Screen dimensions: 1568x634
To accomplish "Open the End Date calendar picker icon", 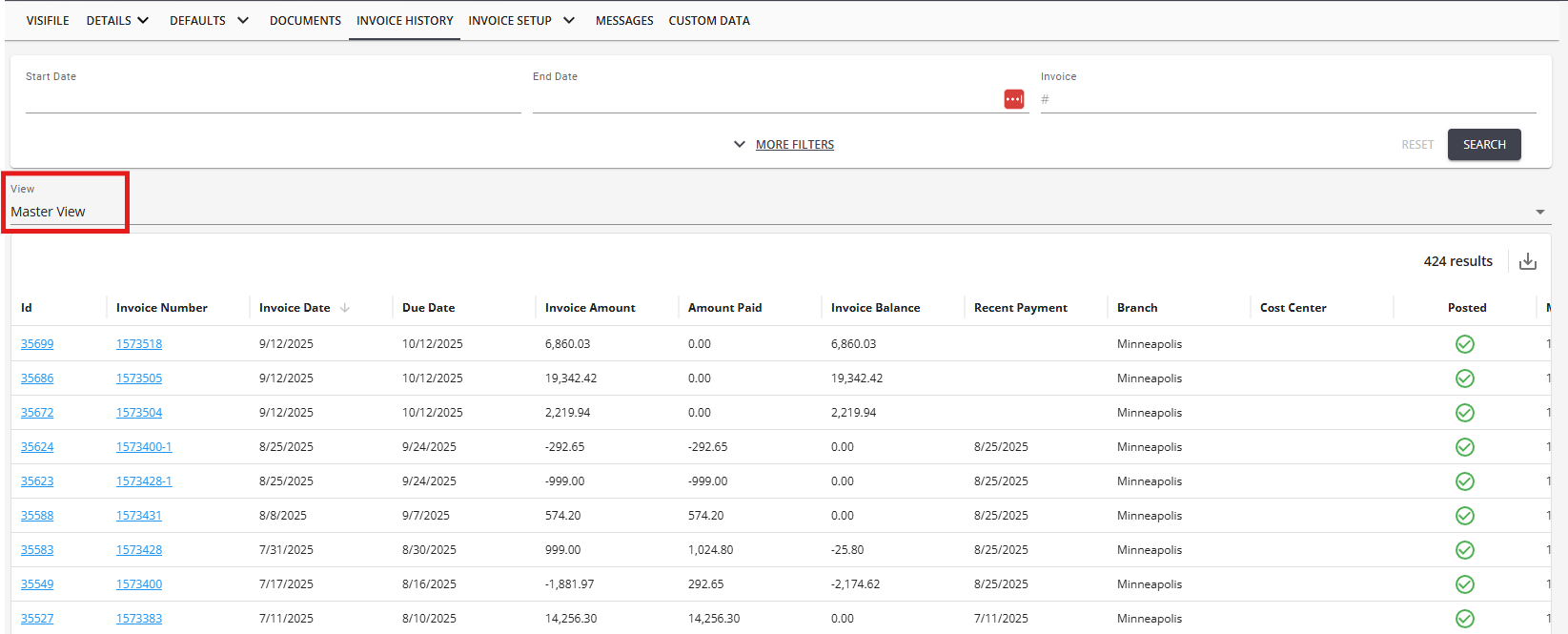I will 1014,99.
